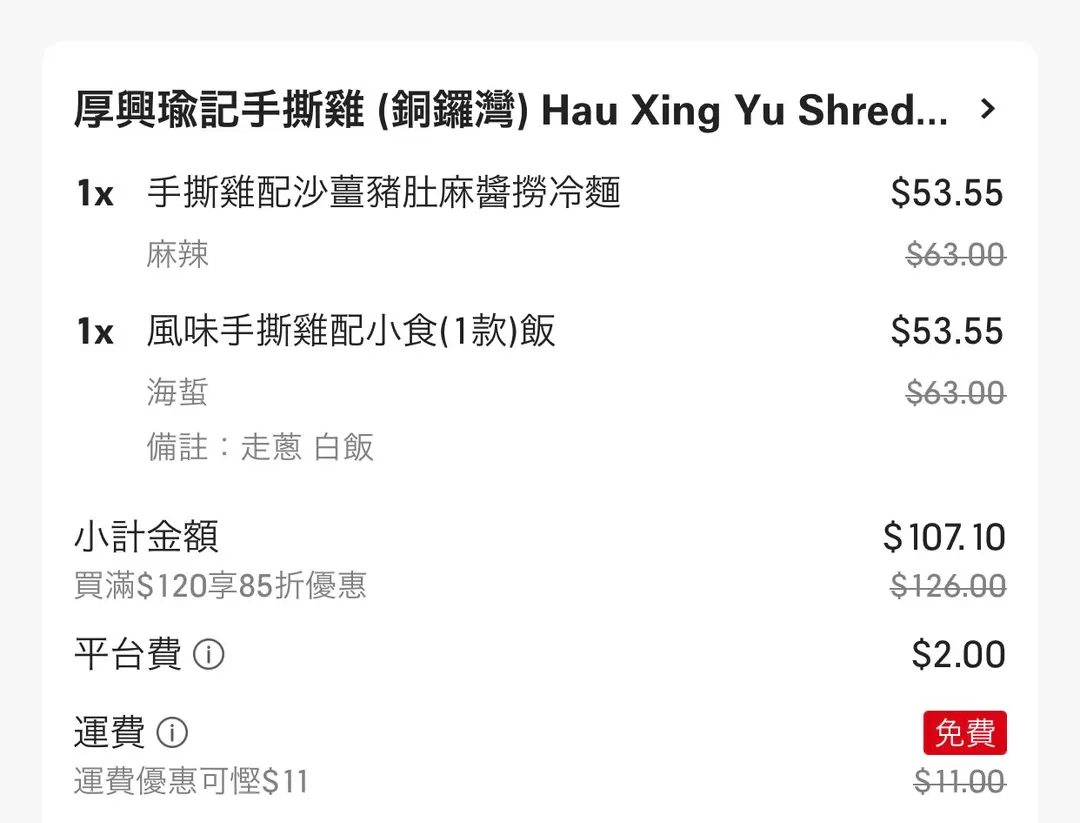Tap the 買滿$120享85折優惠 promotion text
Viewport: 1080px width, 823px height.
220,585
